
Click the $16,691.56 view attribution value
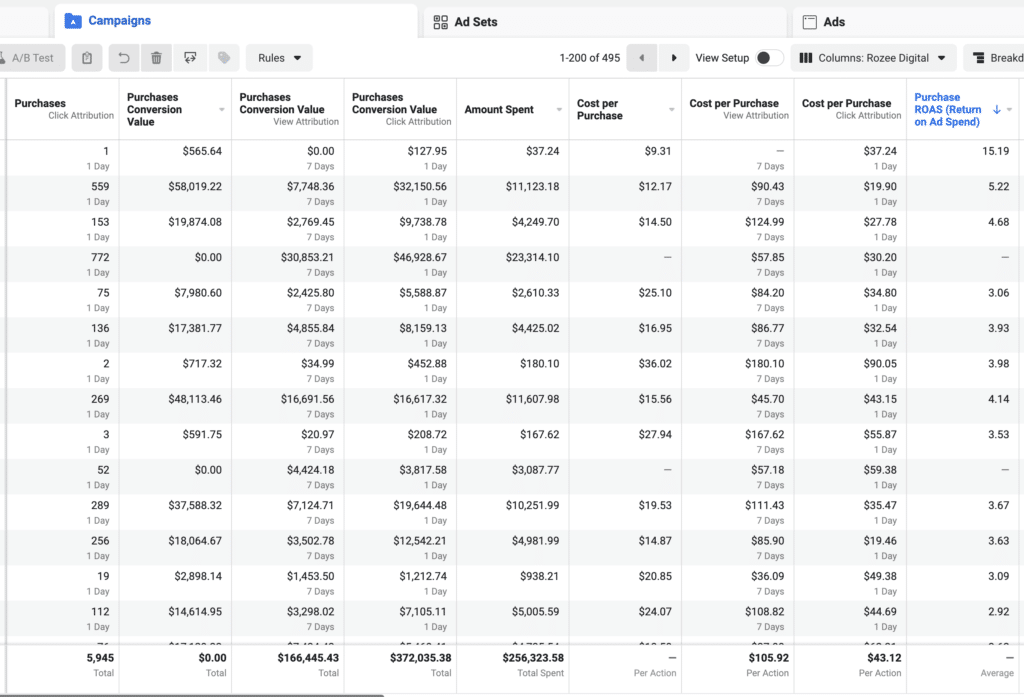tap(308, 399)
